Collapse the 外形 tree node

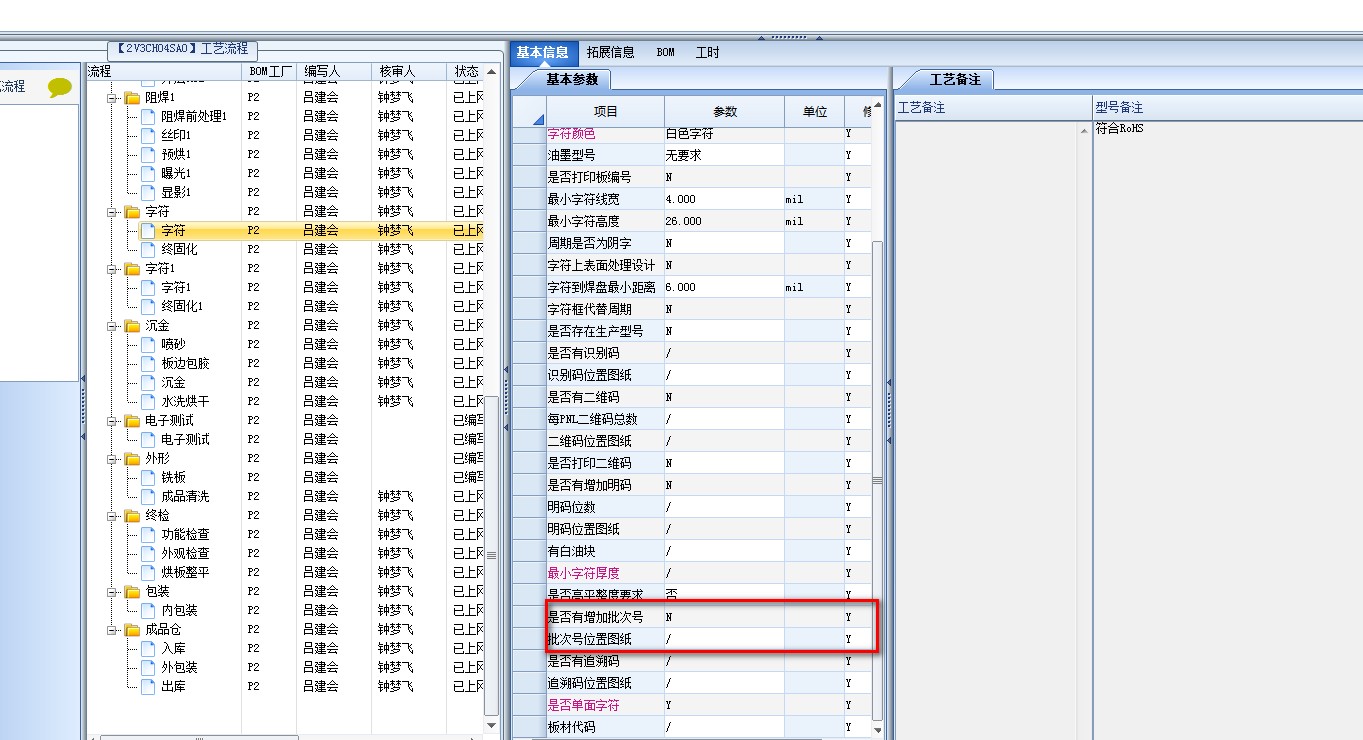pyautogui.click(x=112, y=459)
